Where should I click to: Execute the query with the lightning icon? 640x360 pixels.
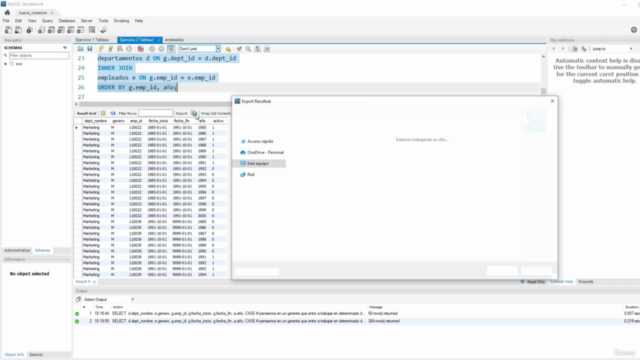(101, 49)
